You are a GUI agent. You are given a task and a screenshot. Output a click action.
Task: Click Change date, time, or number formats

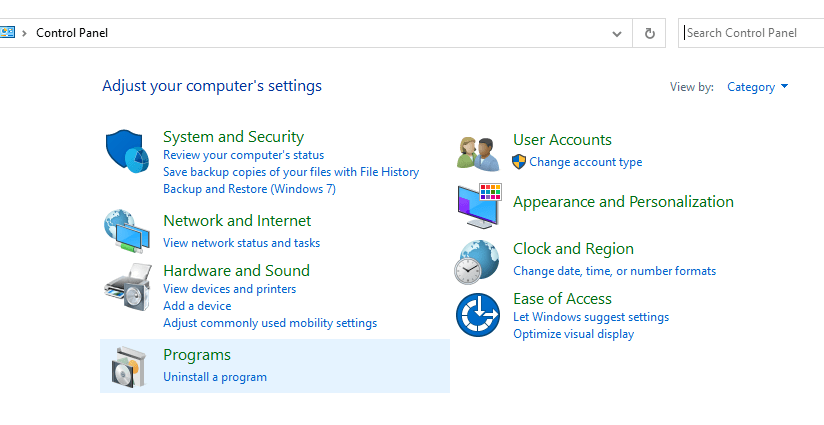pyautogui.click(x=614, y=271)
